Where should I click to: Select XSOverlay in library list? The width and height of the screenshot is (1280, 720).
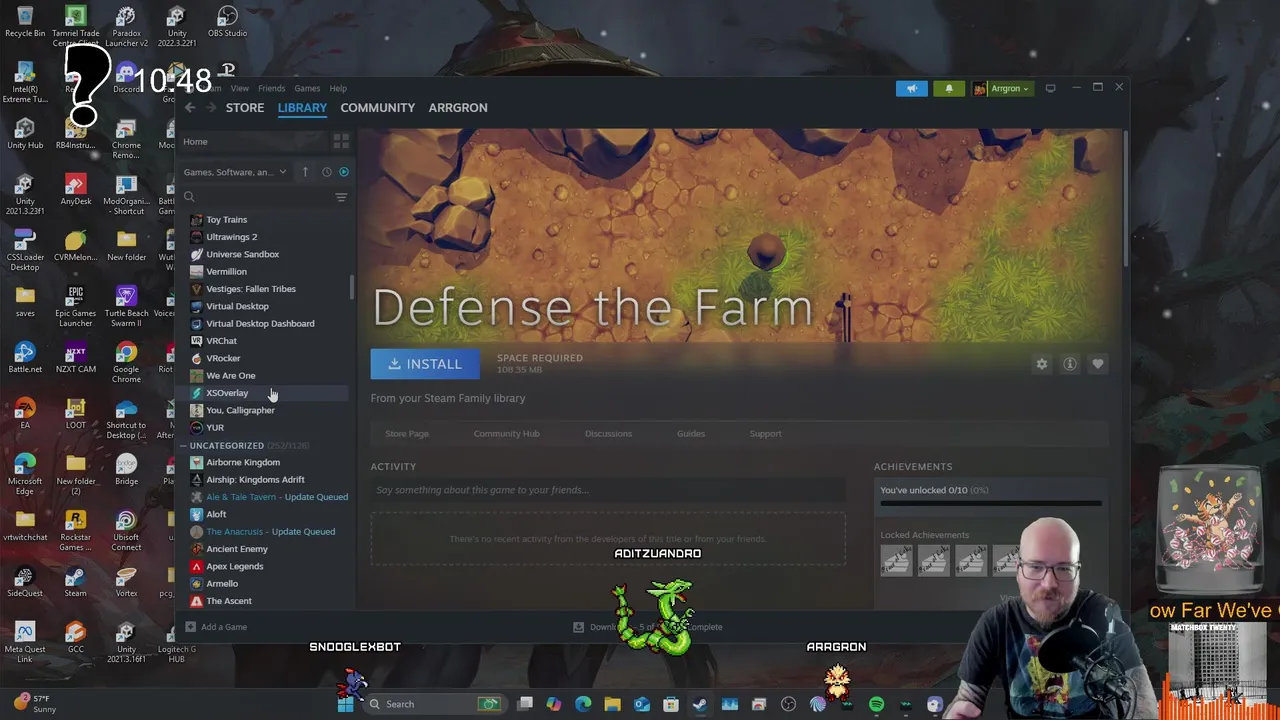point(227,393)
